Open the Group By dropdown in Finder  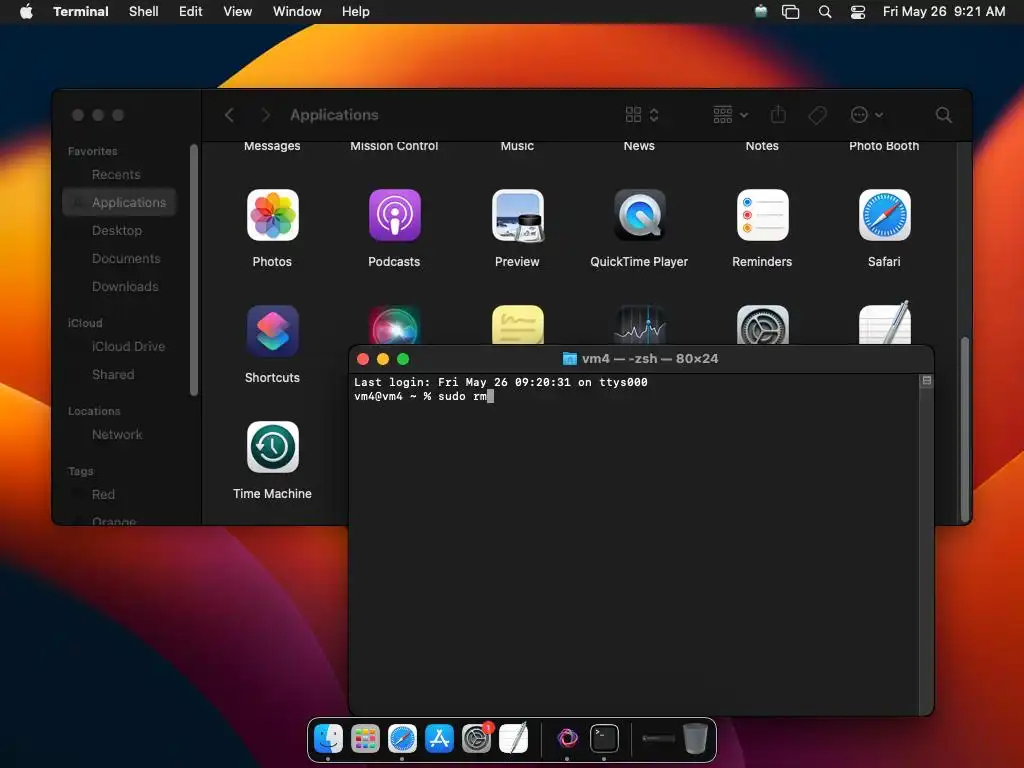point(730,115)
